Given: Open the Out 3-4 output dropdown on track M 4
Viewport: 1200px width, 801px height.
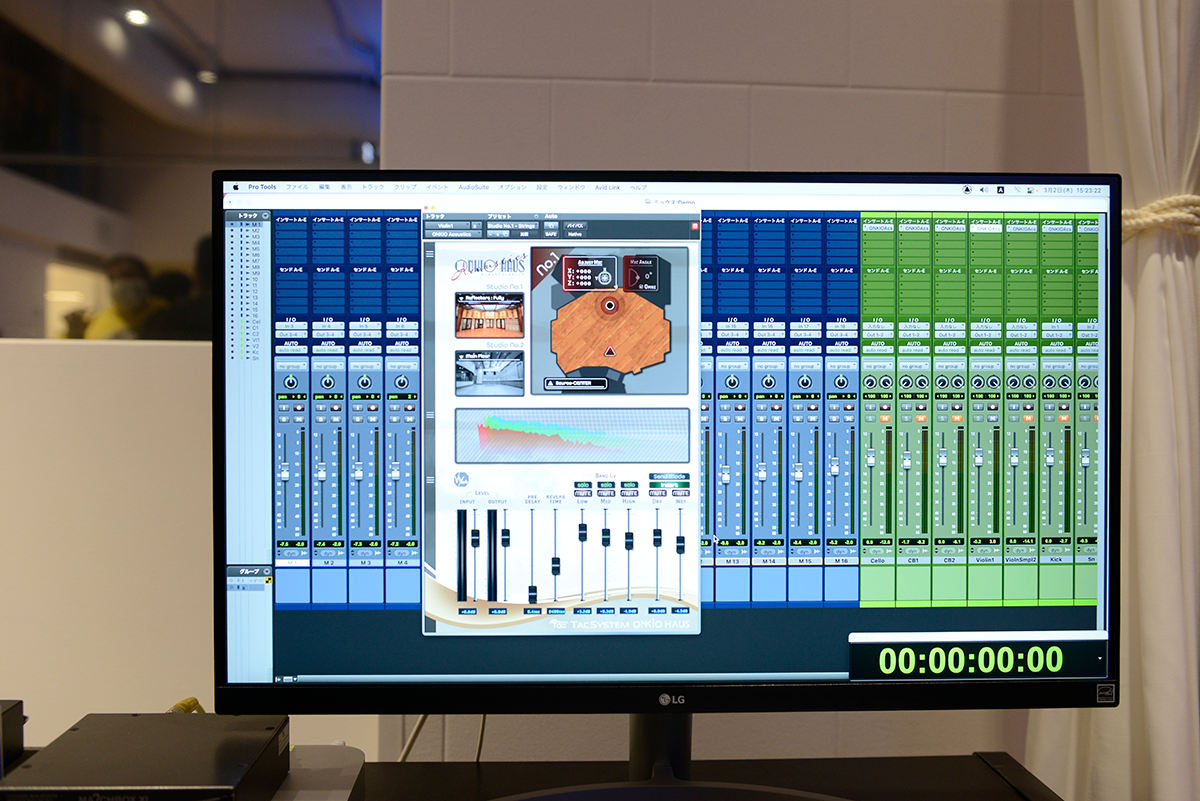Looking at the screenshot, I should point(402,335).
